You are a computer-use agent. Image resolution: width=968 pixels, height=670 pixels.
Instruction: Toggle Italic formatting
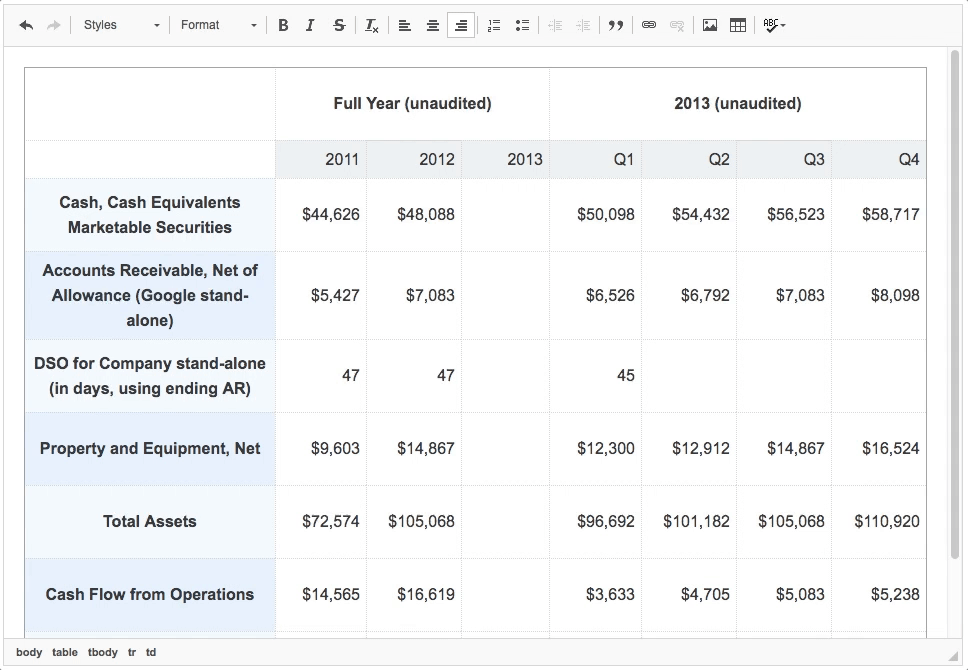pyautogui.click(x=311, y=25)
